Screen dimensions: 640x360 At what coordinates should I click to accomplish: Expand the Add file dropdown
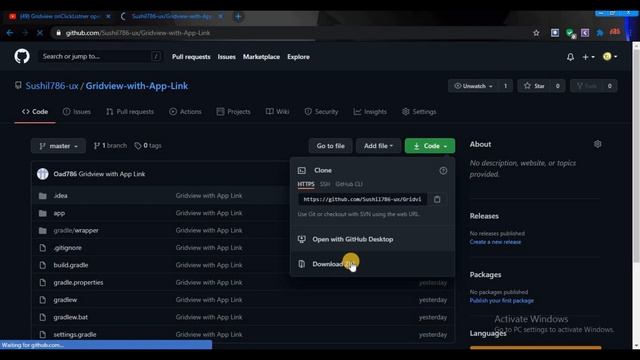tap(378, 146)
